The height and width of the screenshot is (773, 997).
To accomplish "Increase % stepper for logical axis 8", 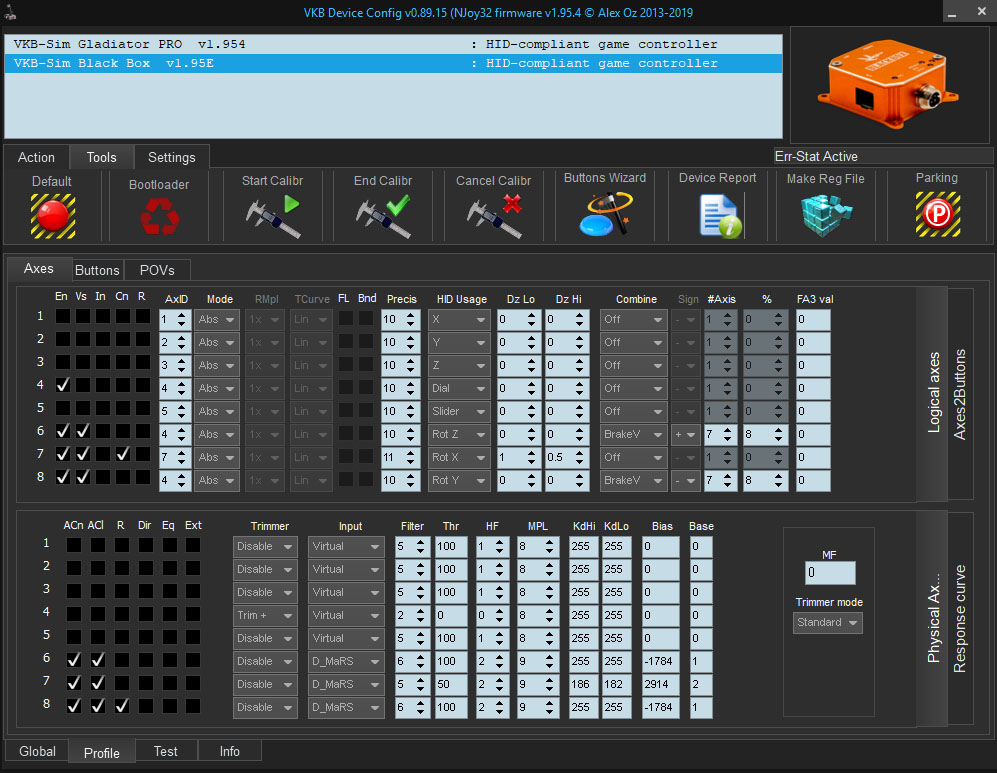I will (778, 475).
